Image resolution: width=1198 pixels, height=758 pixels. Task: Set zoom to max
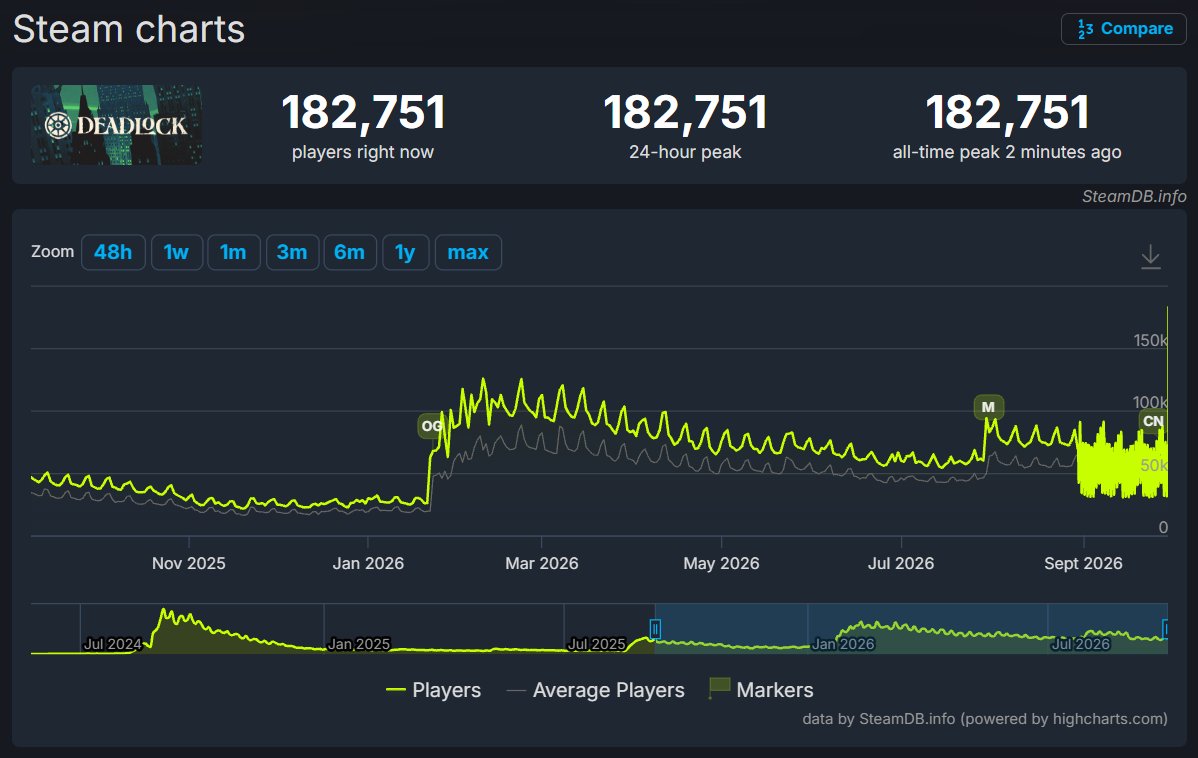(x=468, y=252)
